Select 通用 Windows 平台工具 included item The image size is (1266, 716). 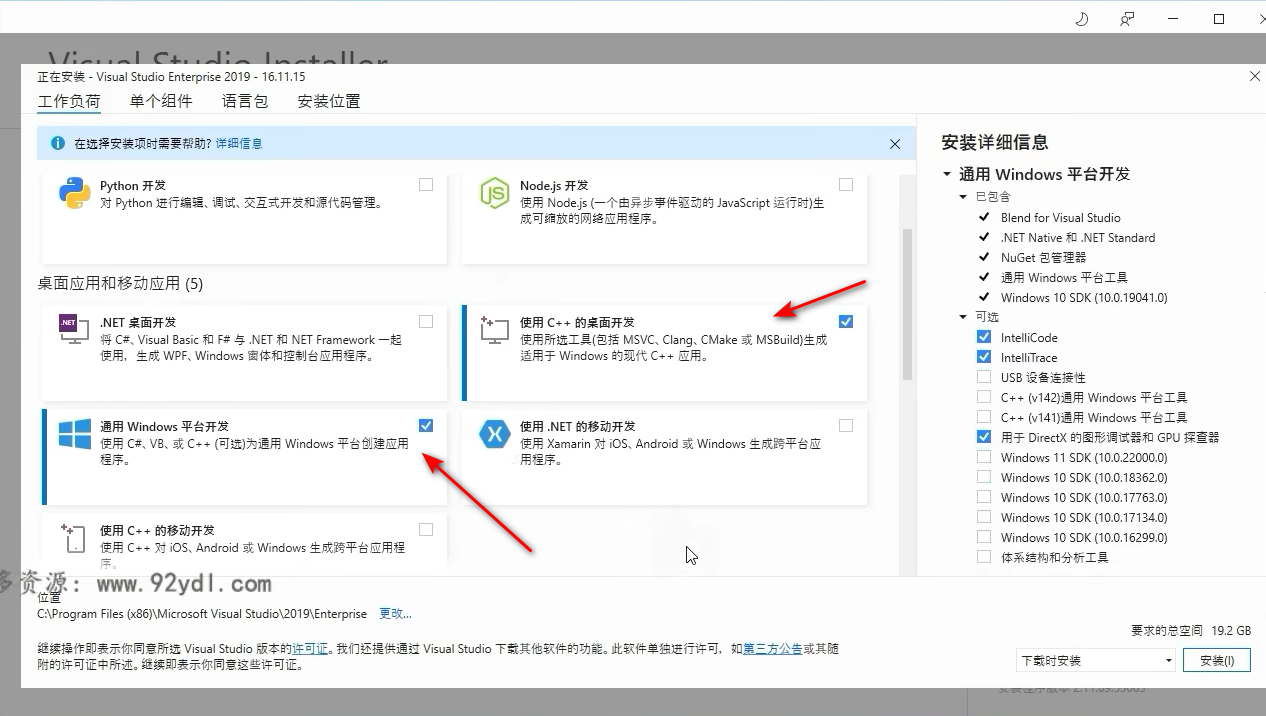tap(1064, 277)
